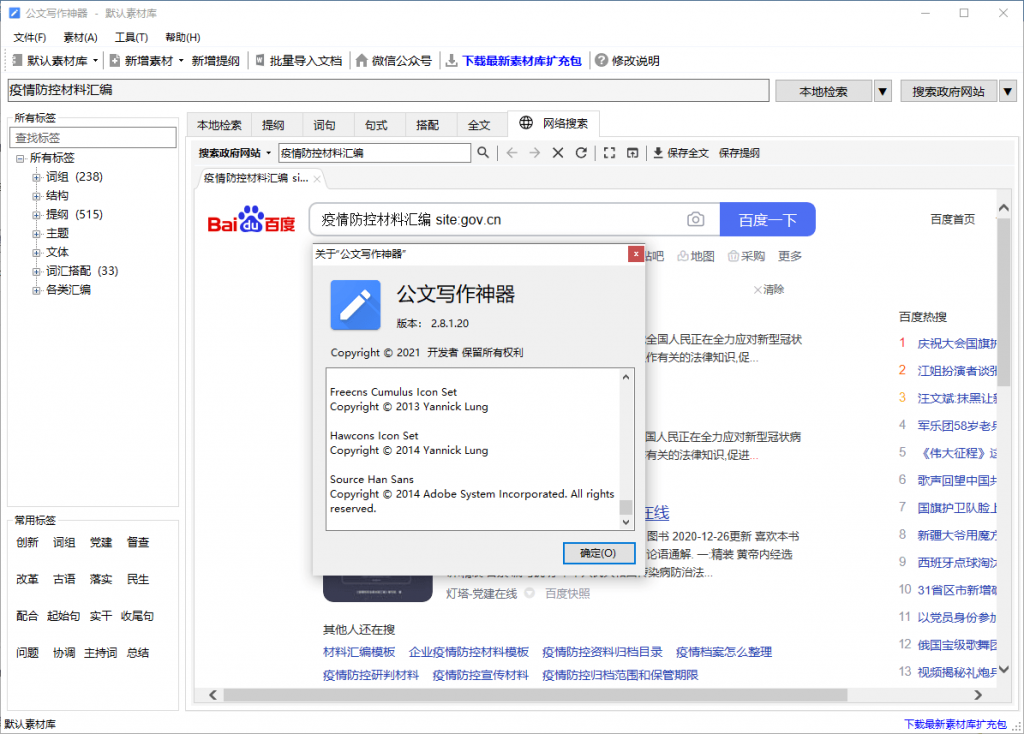Open the 工具(T) menu

pyautogui.click(x=133, y=37)
